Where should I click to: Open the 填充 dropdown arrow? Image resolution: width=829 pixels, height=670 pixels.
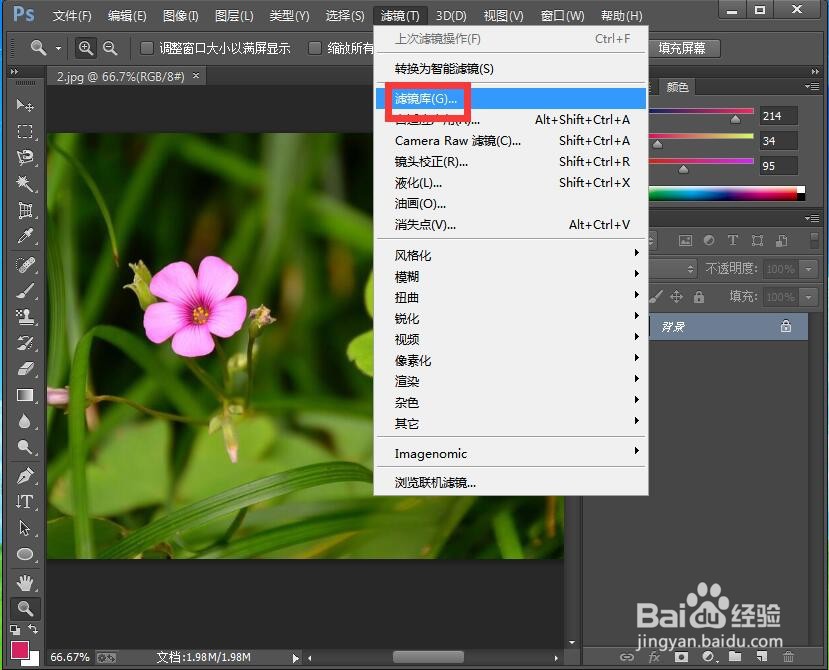pyautogui.click(x=808, y=297)
